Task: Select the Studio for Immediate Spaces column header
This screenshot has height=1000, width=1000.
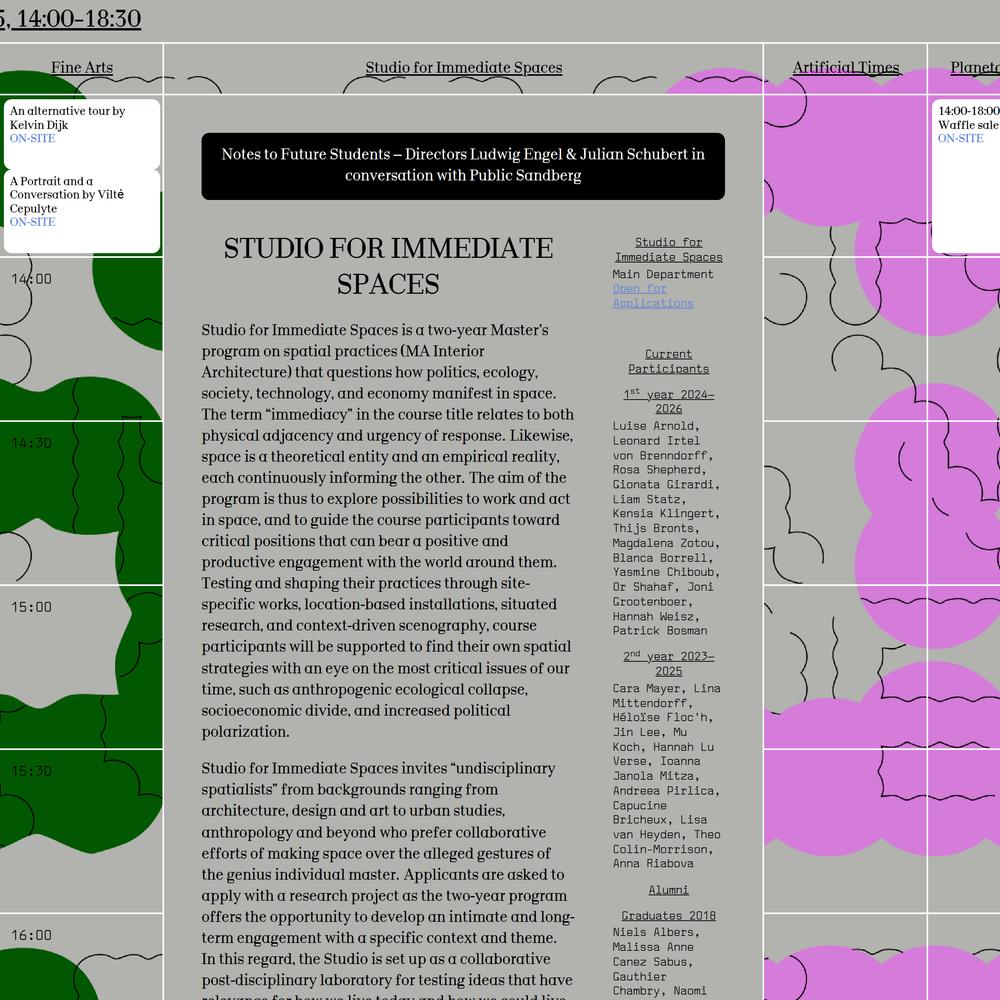Action: [x=463, y=68]
